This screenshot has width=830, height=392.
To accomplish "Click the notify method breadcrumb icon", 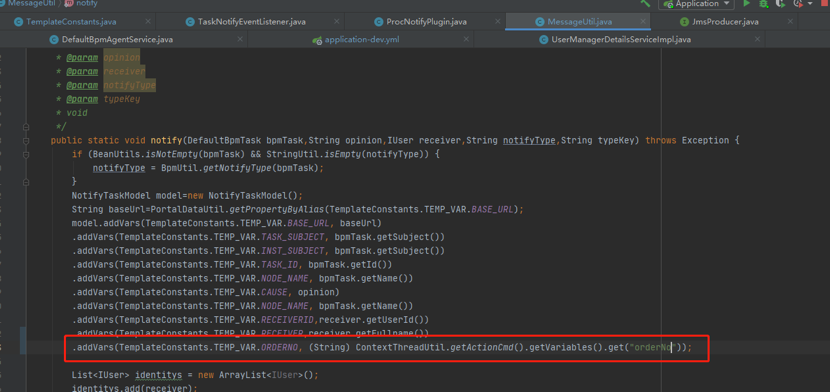I will click(x=69, y=3).
